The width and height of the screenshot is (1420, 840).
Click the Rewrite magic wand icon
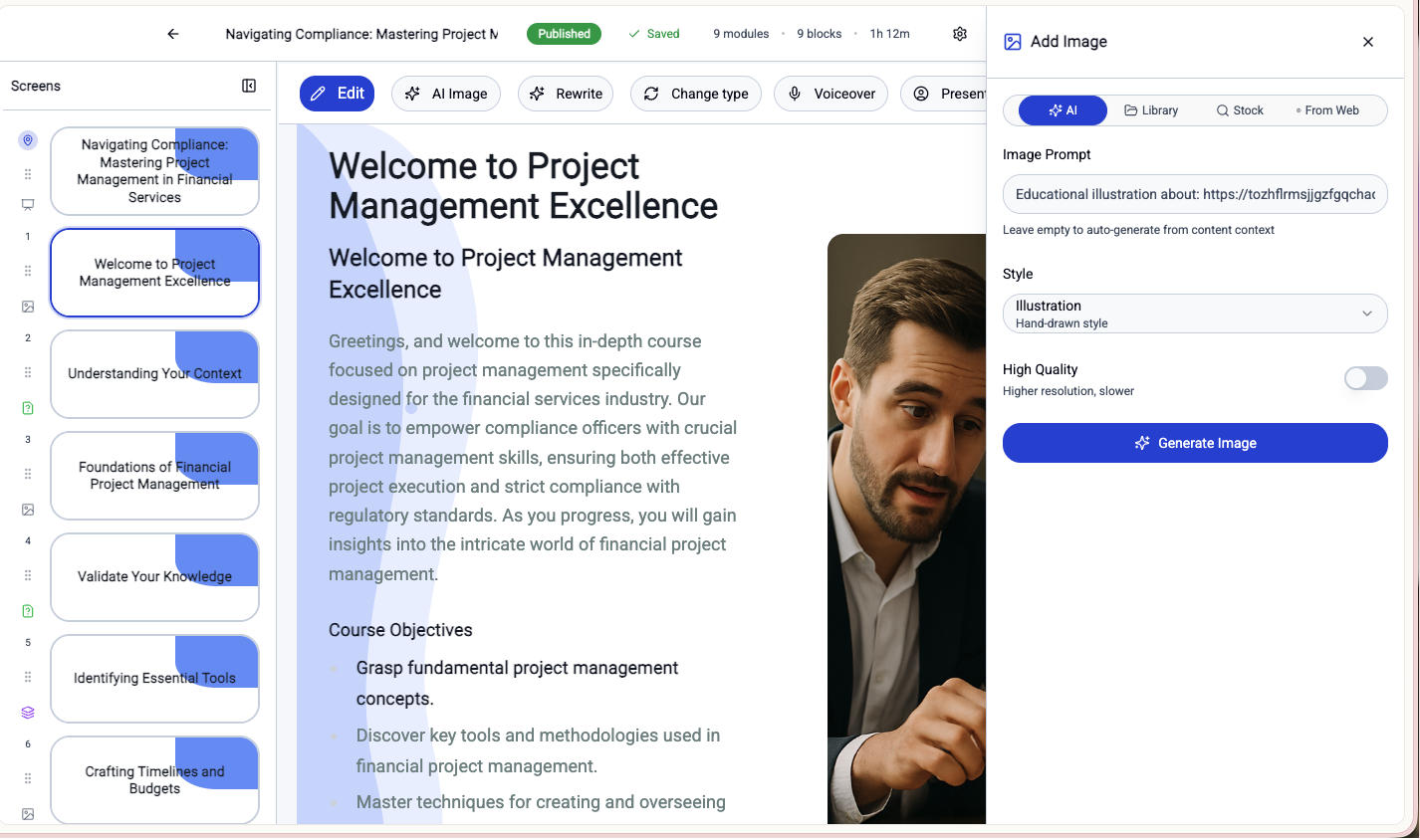pos(539,93)
